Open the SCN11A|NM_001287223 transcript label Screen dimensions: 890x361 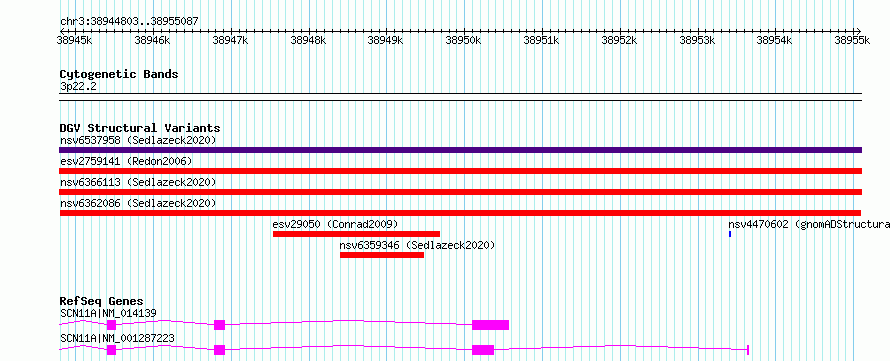point(117,339)
